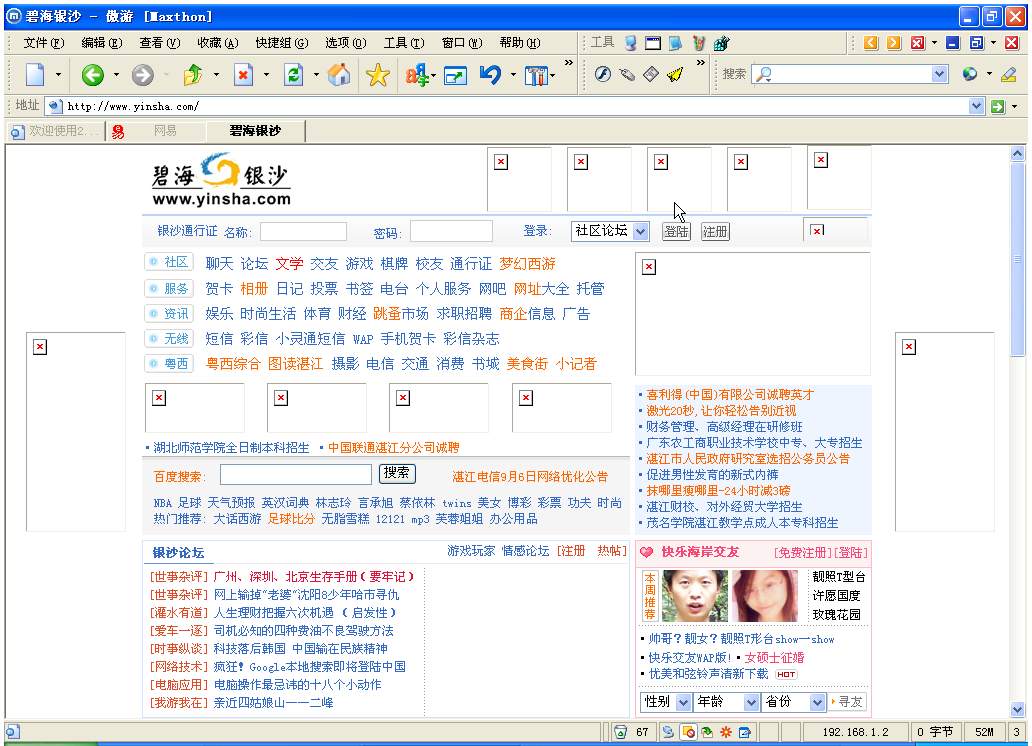Click the orange previous-tab arrow
1032x746 pixels.
point(871,43)
